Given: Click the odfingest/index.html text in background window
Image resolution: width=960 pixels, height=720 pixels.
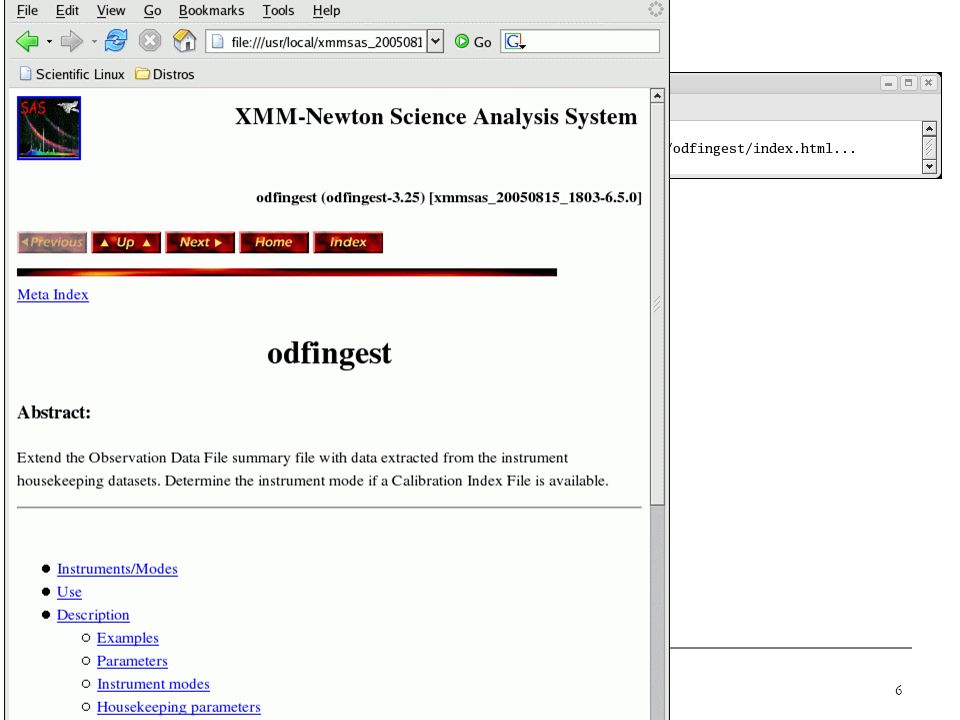Looking at the screenshot, I should click(762, 149).
